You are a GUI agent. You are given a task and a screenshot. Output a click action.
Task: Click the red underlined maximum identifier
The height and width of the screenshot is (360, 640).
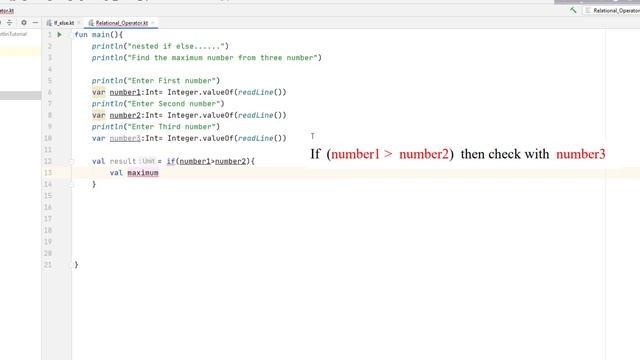(x=143, y=173)
